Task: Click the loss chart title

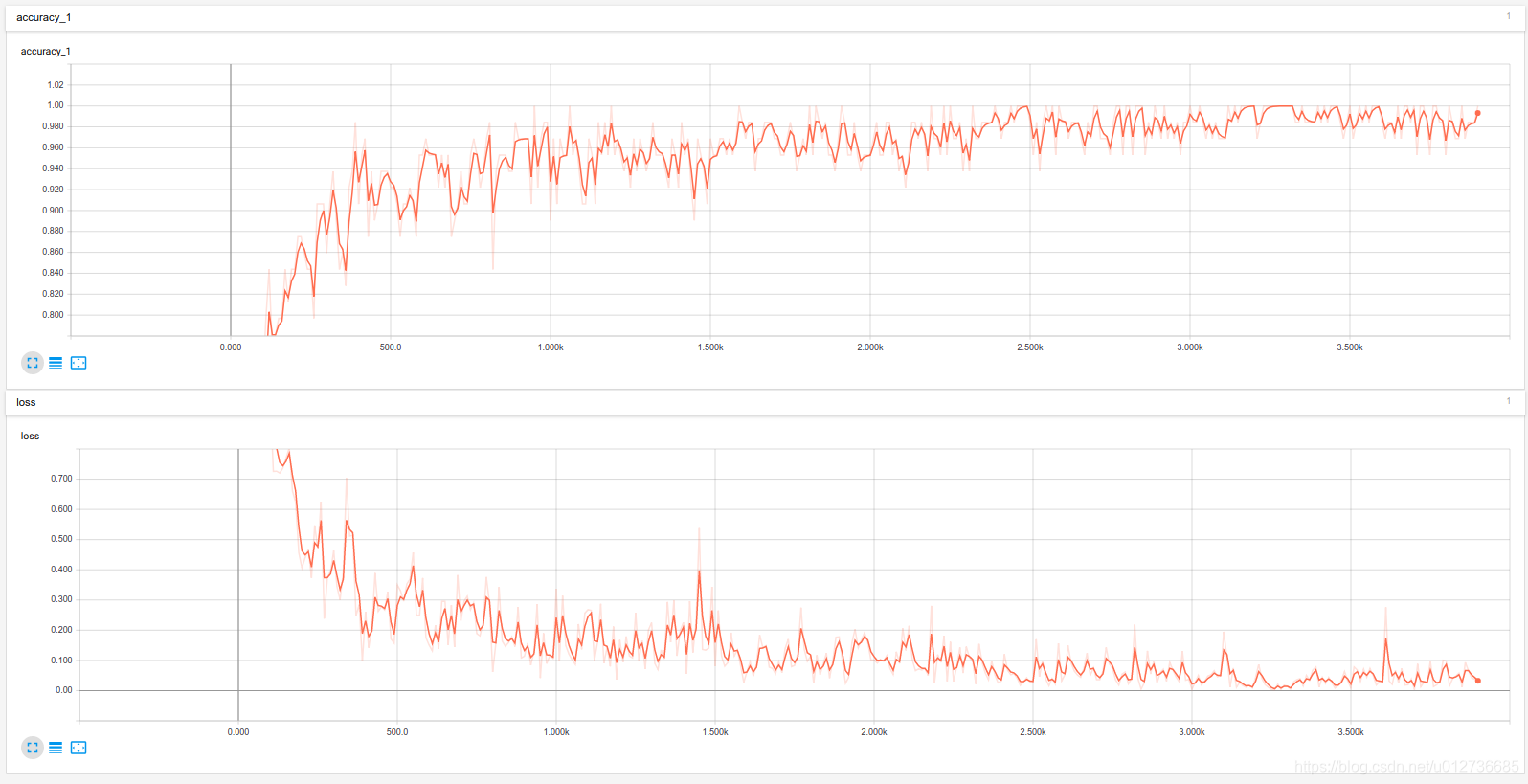Action: [30, 436]
